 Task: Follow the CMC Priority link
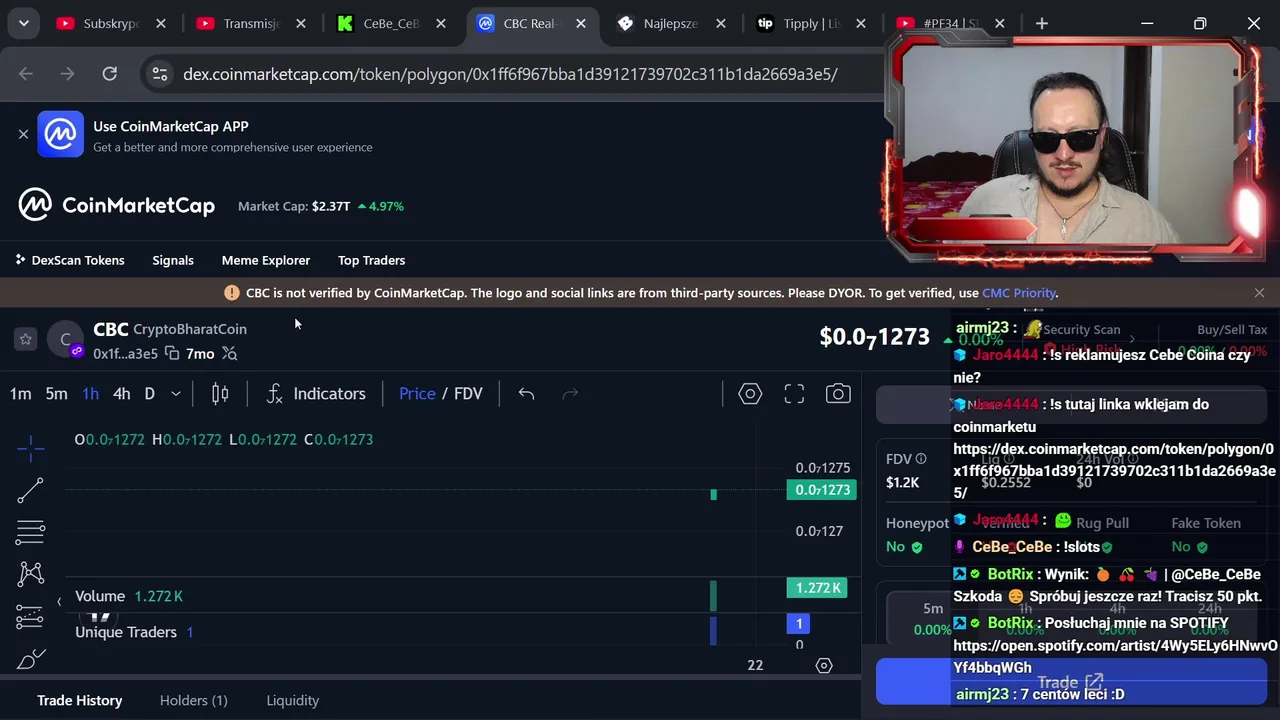pos(1019,293)
